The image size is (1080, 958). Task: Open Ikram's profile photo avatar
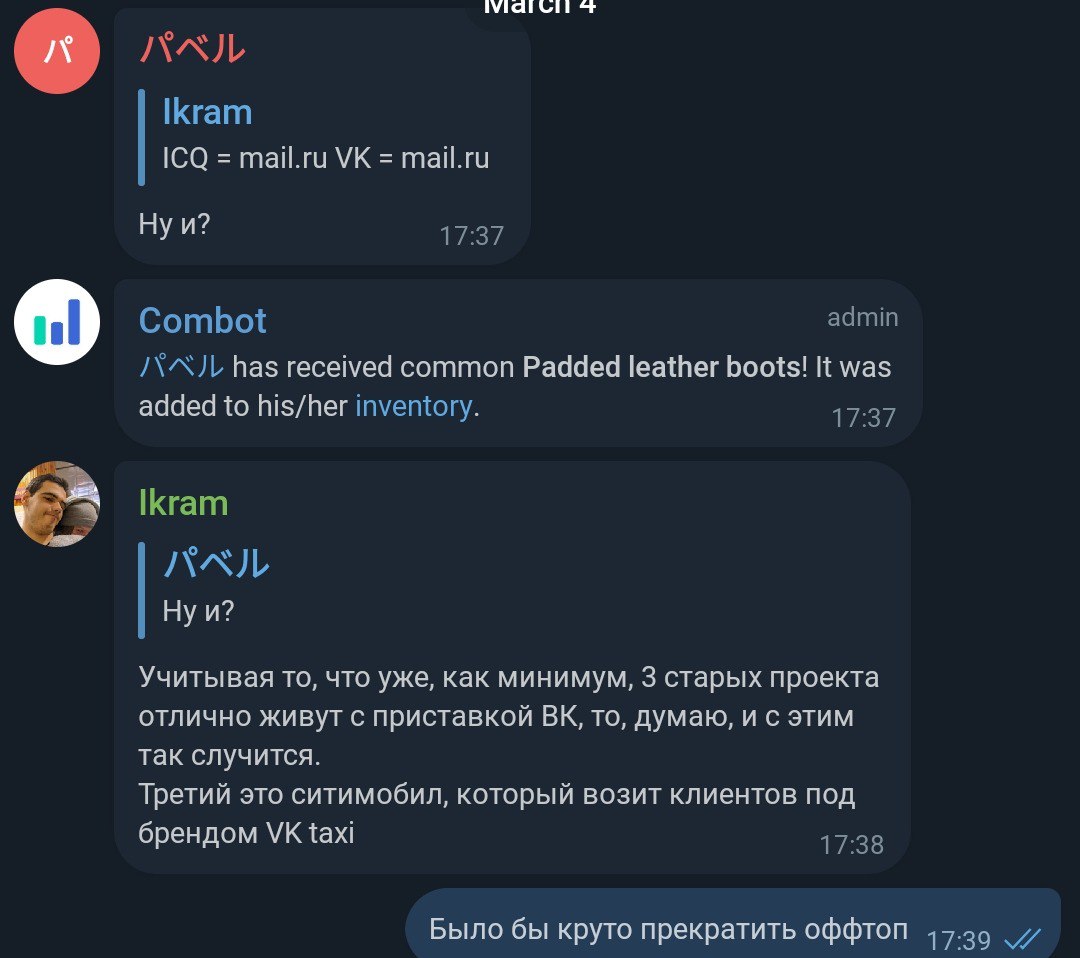coord(56,503)
